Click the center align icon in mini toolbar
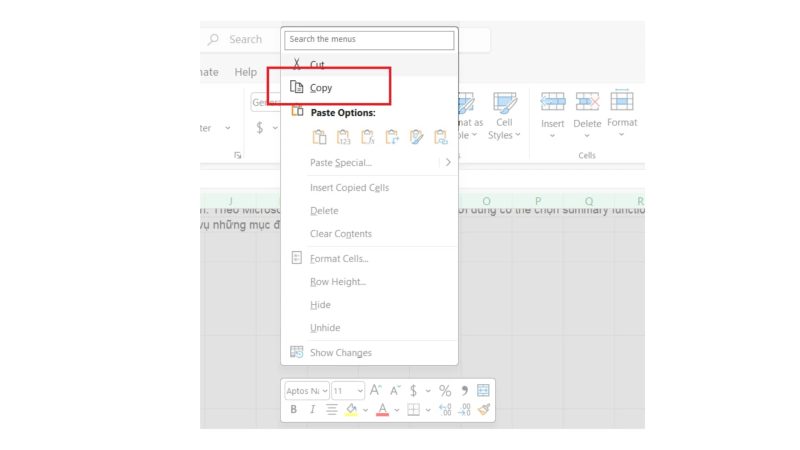The height and width of the screenshot is (450, 800). pyautogui.click(x=332, y=409)
